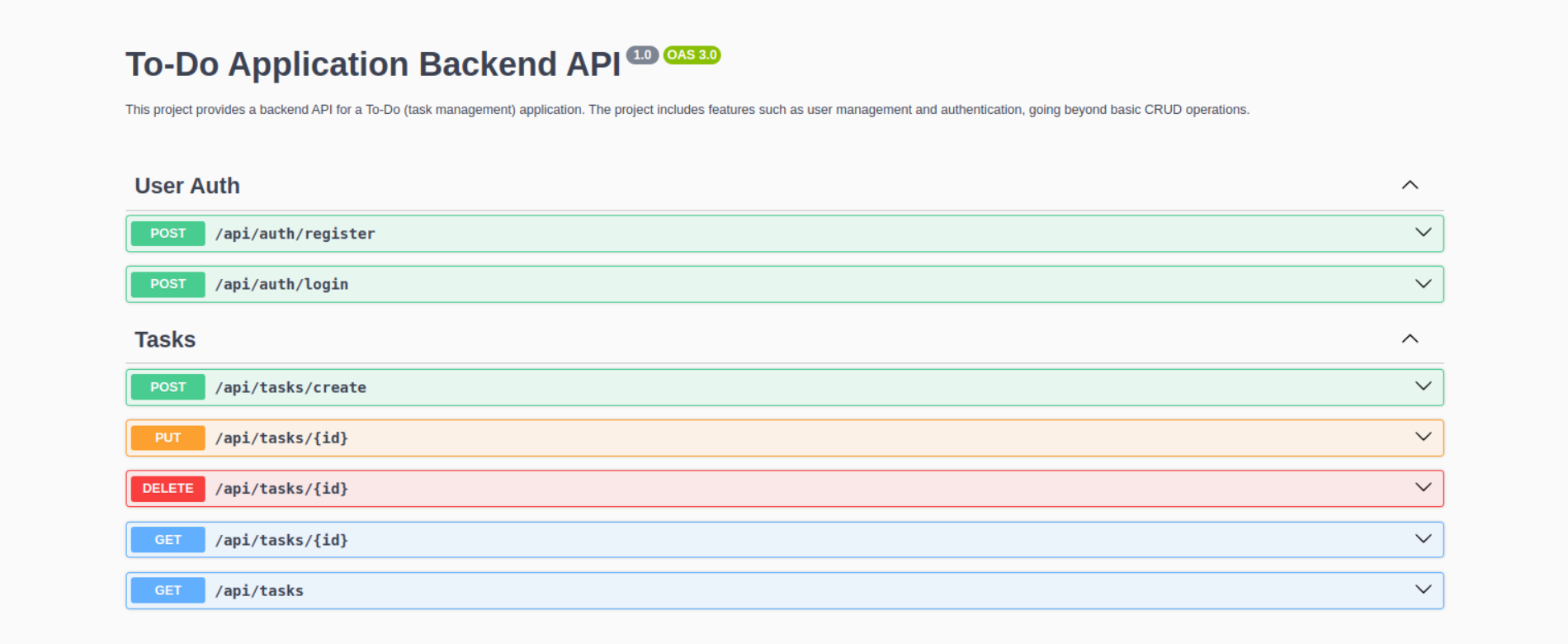
Task: Click the red DELETE method badge
Action: tap(168, 489)
